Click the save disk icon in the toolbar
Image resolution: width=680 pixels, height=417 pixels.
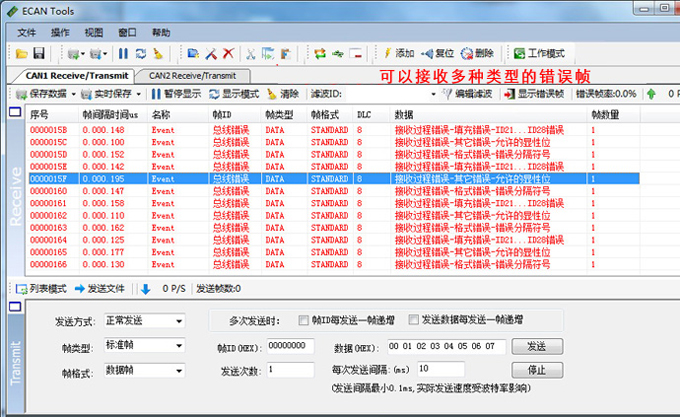(x=39, y=53)
